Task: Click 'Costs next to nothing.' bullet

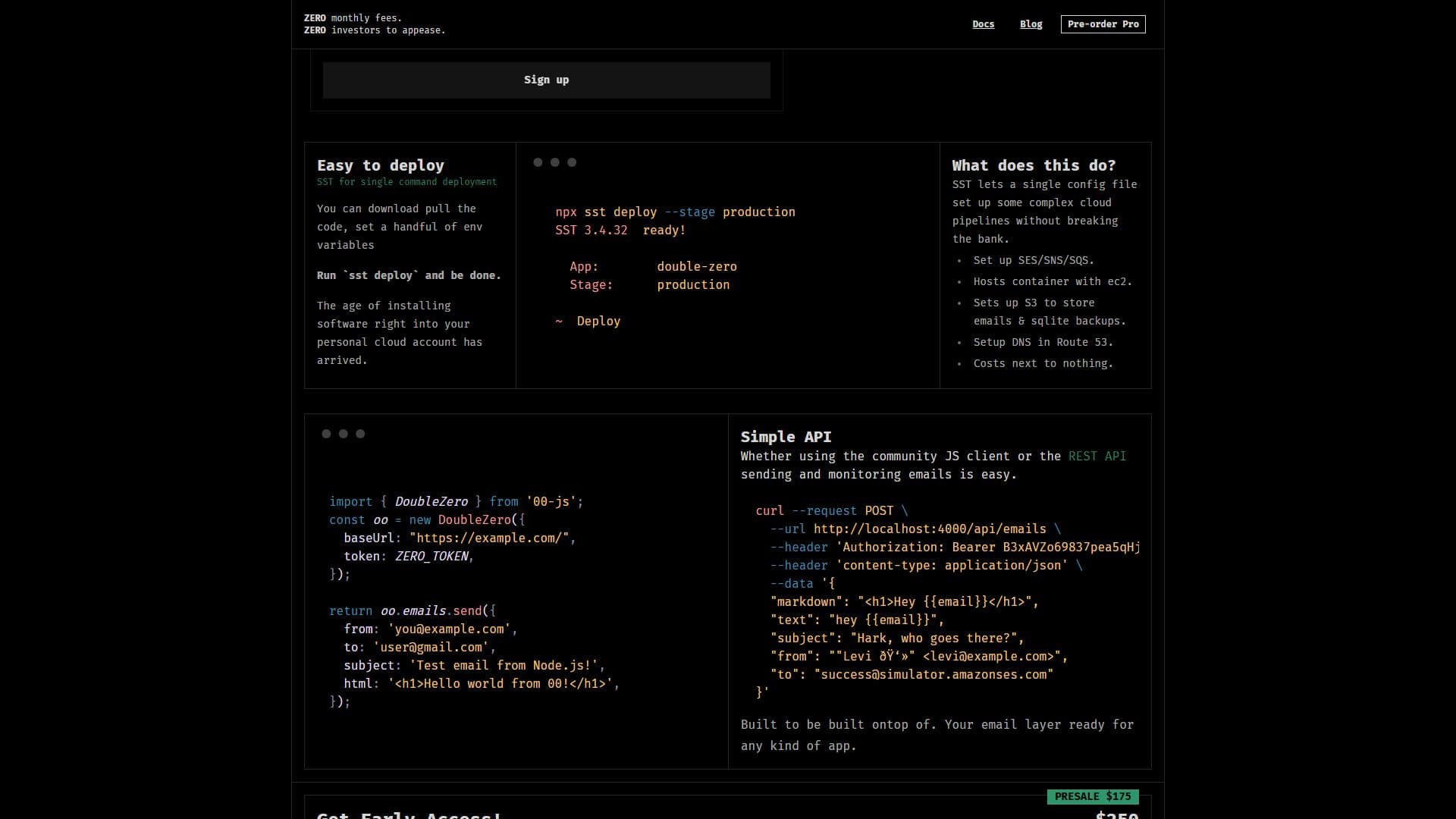Action: point(1043,363)
